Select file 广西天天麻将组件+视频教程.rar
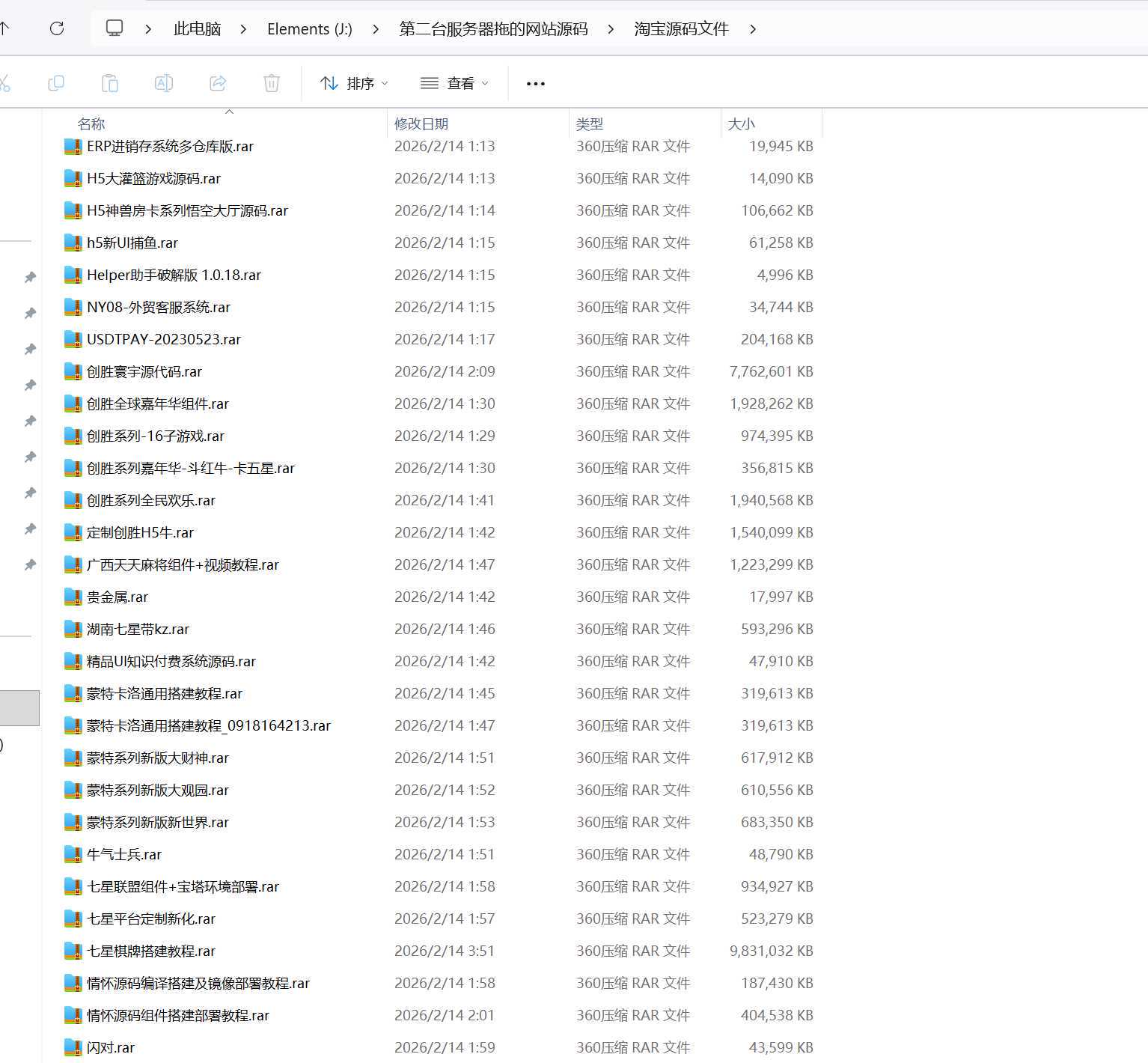This screenshot has width=1148, height=1063. point(183,564)
